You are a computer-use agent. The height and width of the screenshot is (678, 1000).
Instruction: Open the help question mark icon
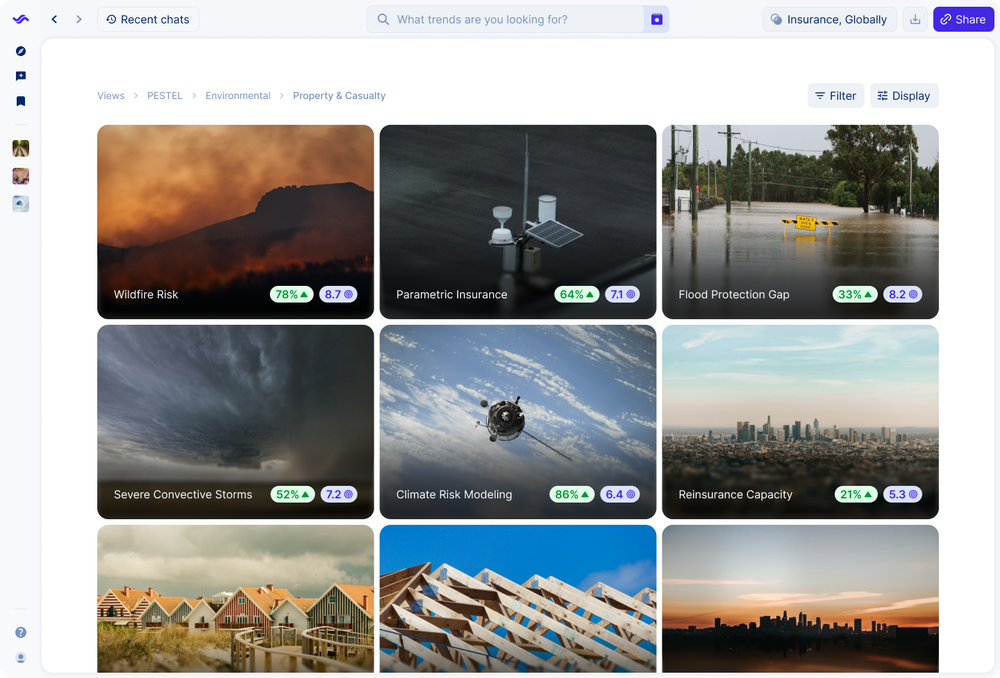click(x=20, y=632)
